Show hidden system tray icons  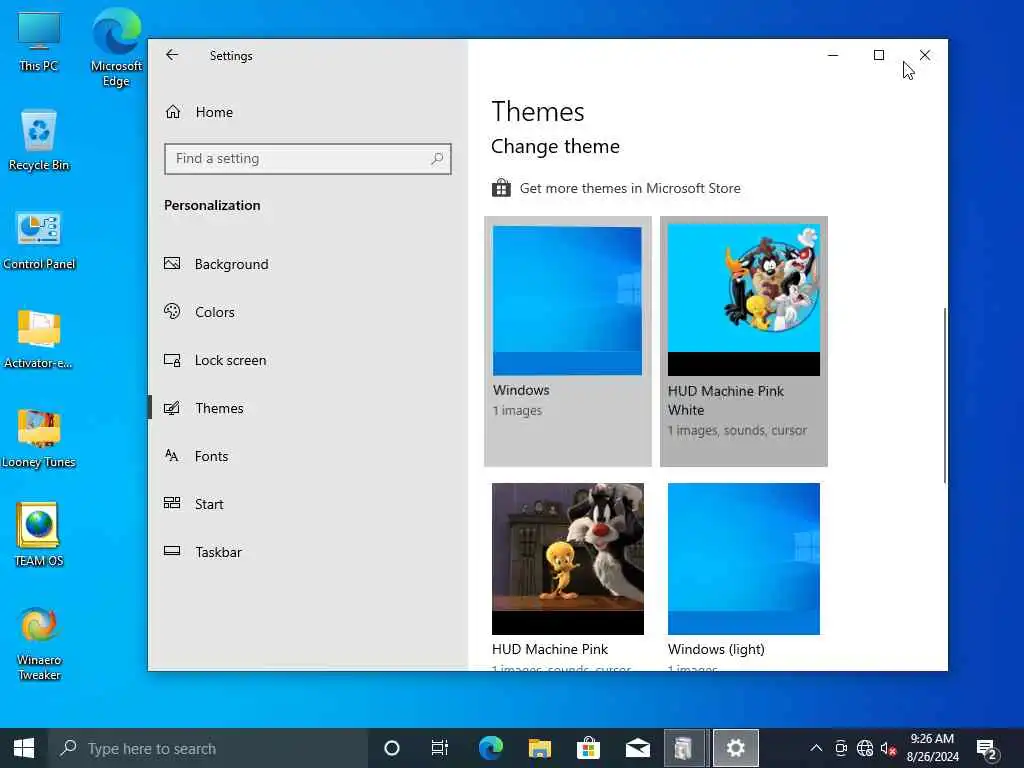[816, 748]
